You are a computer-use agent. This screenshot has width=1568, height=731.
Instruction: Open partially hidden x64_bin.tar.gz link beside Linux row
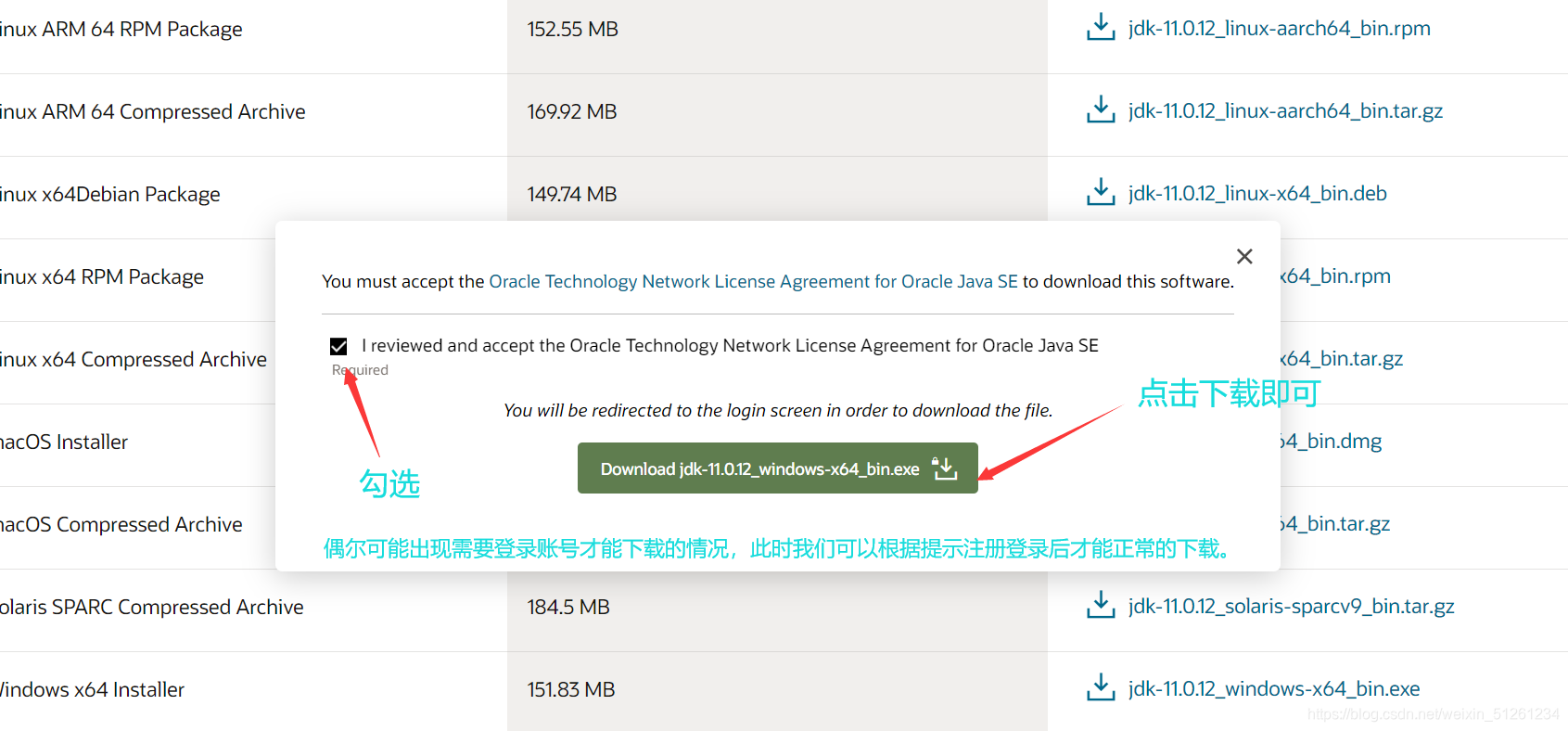click(1342, 359)
